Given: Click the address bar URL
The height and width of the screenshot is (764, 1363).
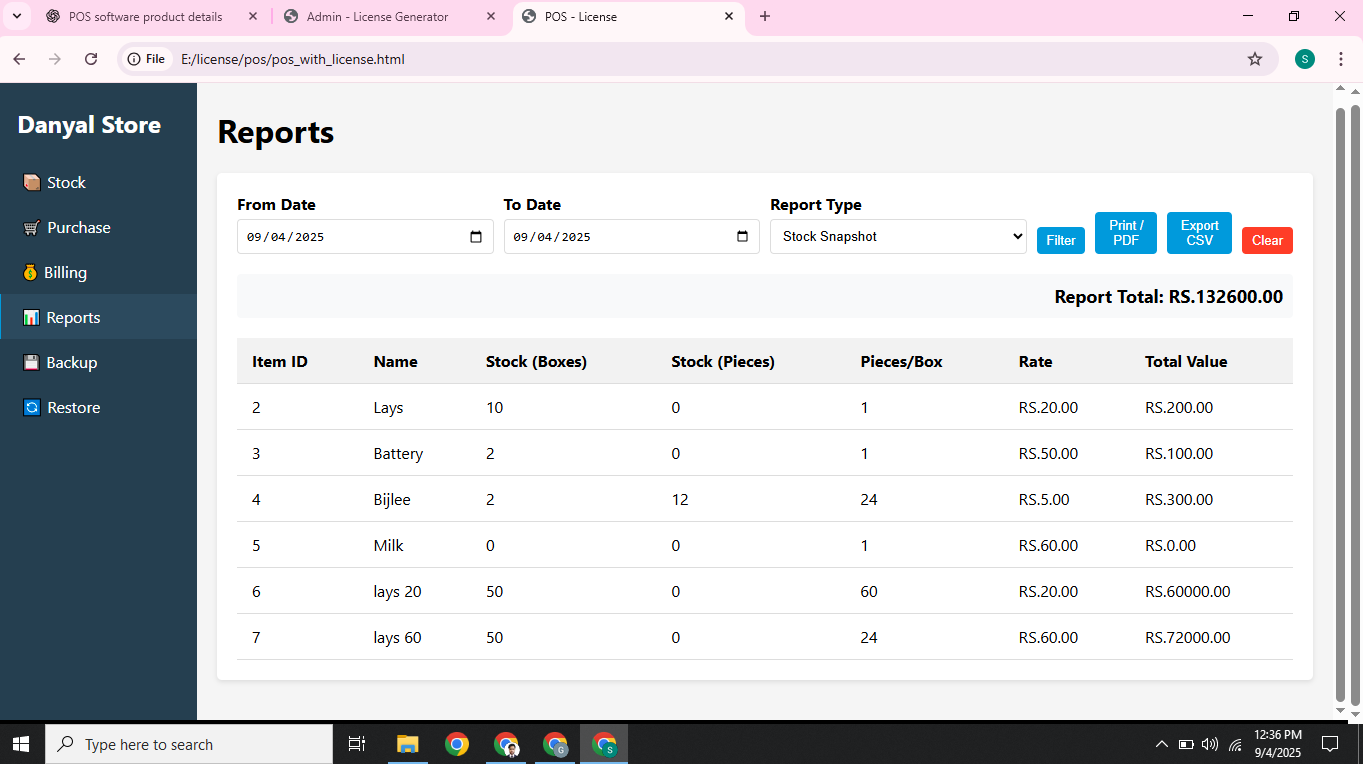Looking at the screenshot, I should [293, 59].
